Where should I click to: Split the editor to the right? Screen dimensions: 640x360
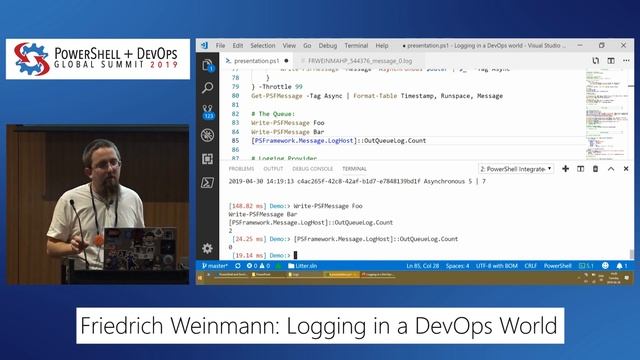point(611,60)
